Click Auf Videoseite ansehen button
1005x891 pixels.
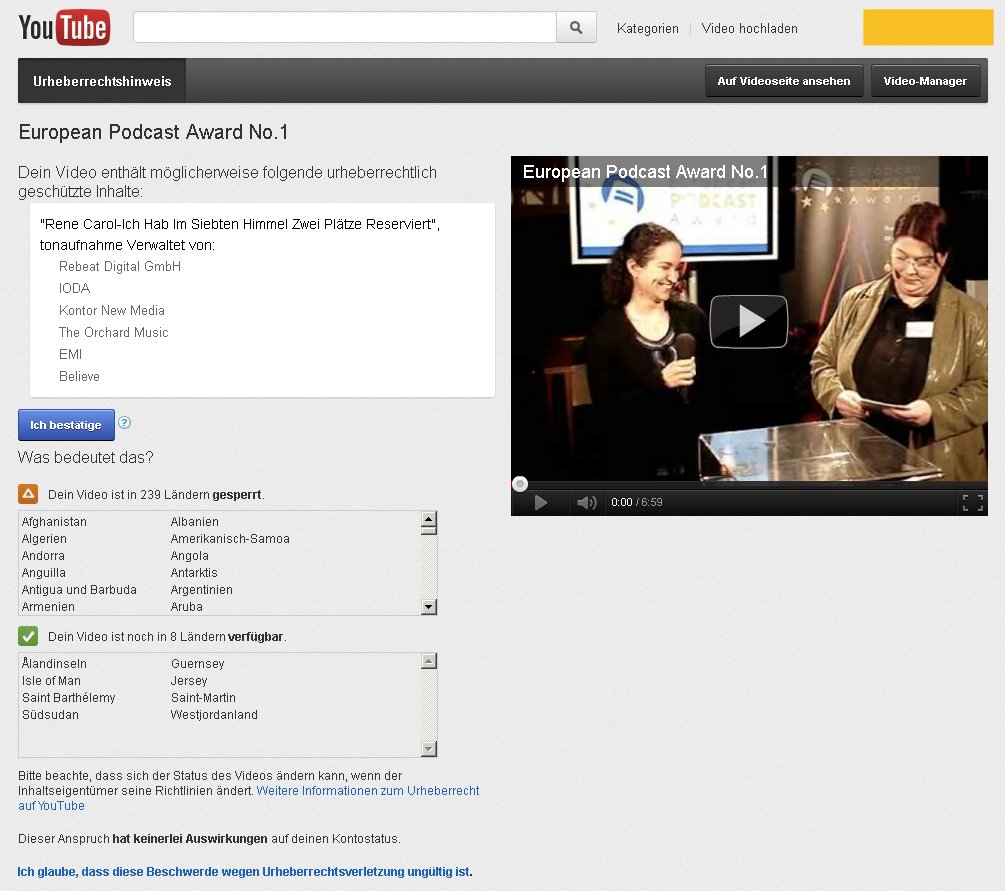click(x=784, y=81)
